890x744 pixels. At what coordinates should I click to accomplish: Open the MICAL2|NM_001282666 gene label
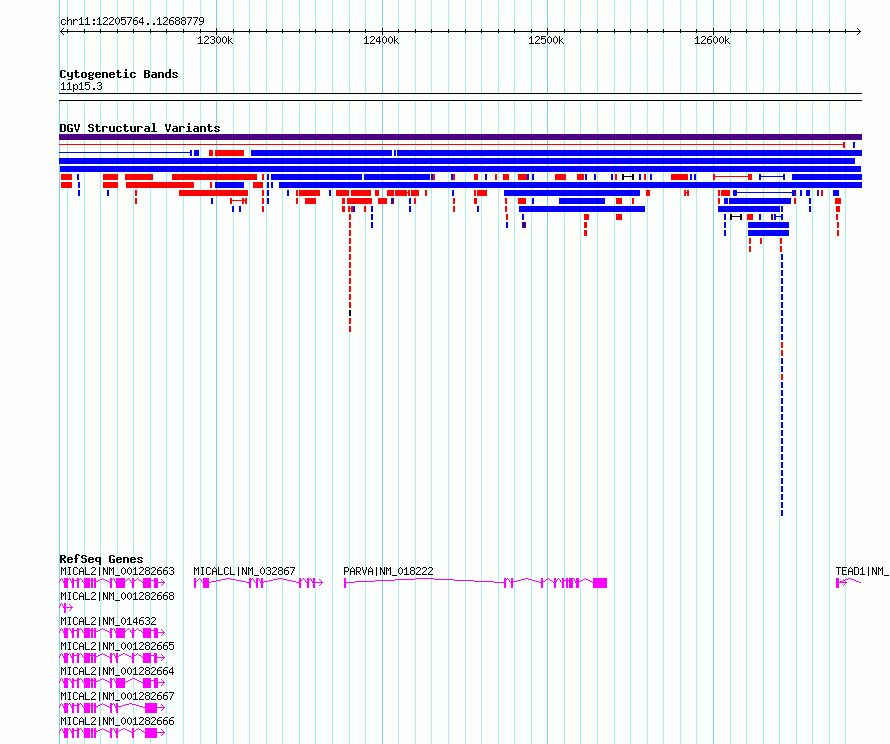117,721
